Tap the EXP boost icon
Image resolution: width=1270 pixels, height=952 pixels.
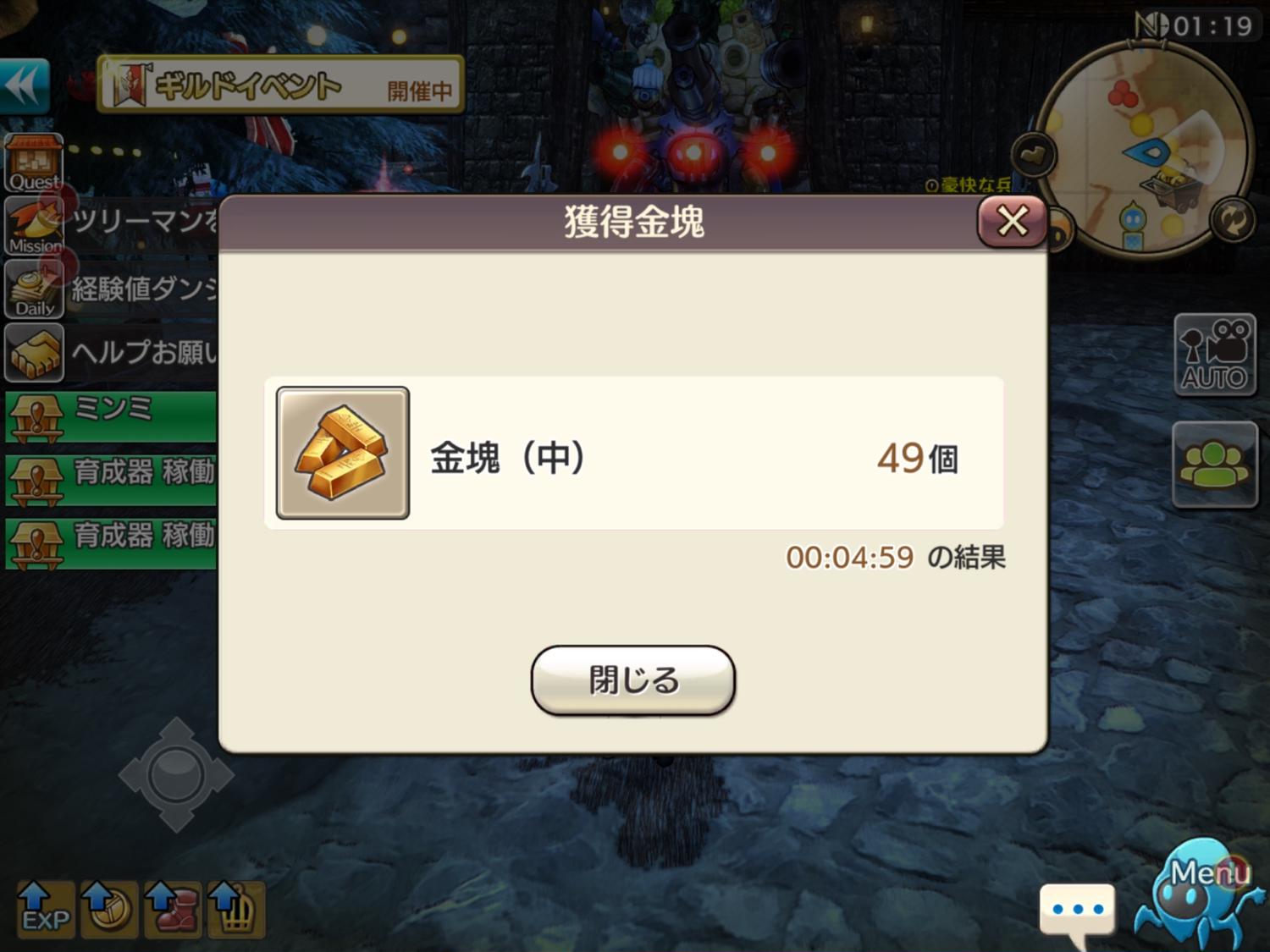[x=46, y=909]
